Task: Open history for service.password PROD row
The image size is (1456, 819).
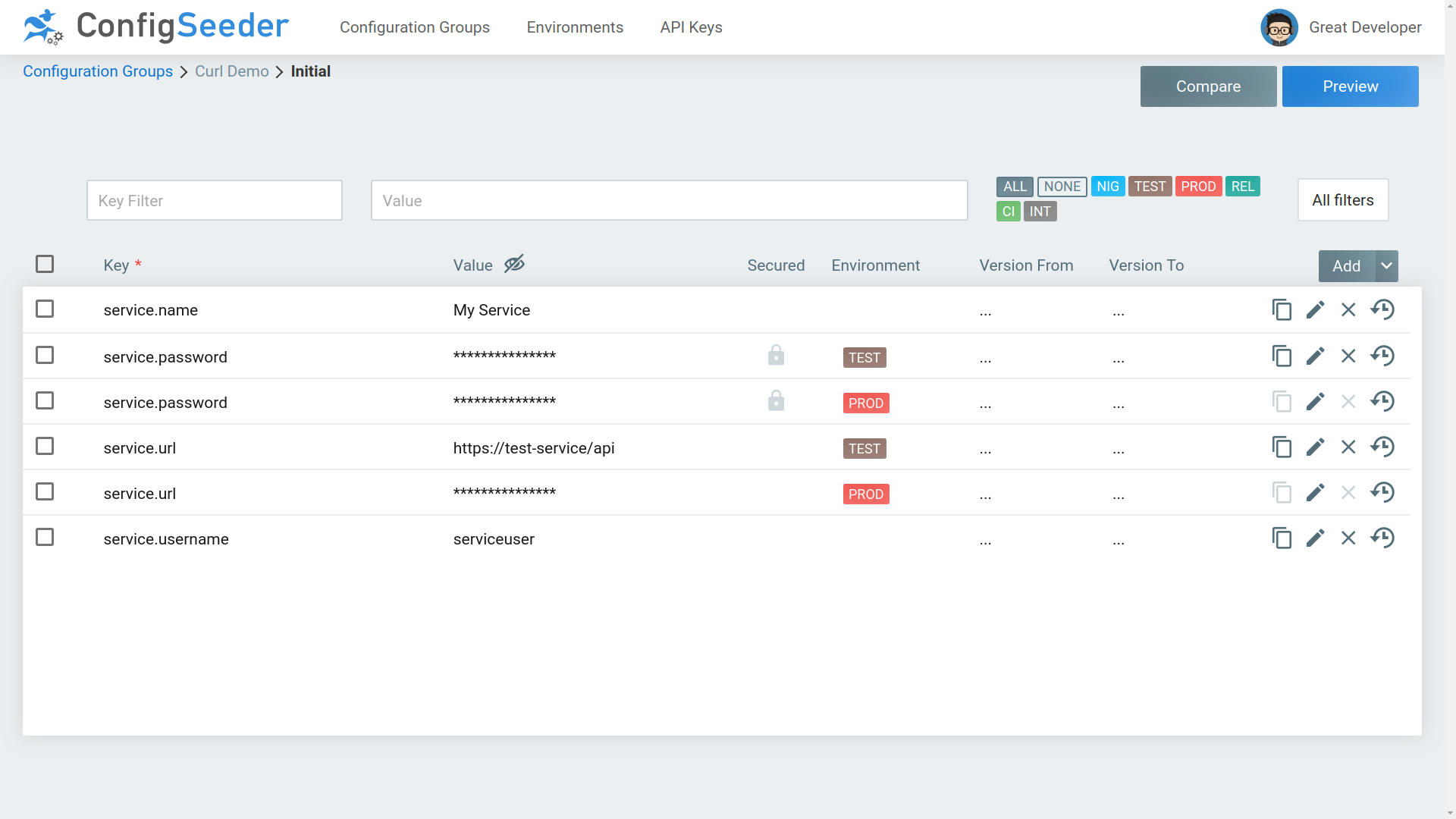Action: point(1382,402)
